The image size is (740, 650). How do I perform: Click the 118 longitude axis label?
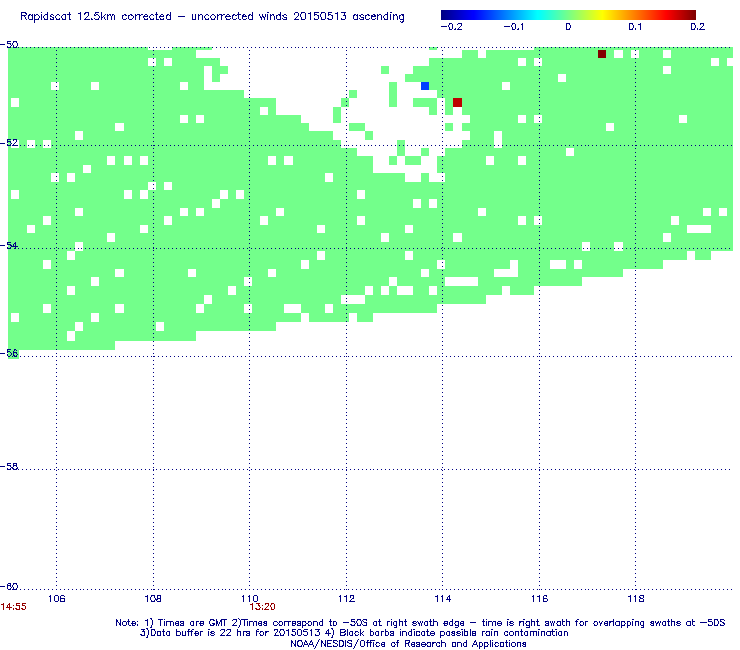click(636, 599)
